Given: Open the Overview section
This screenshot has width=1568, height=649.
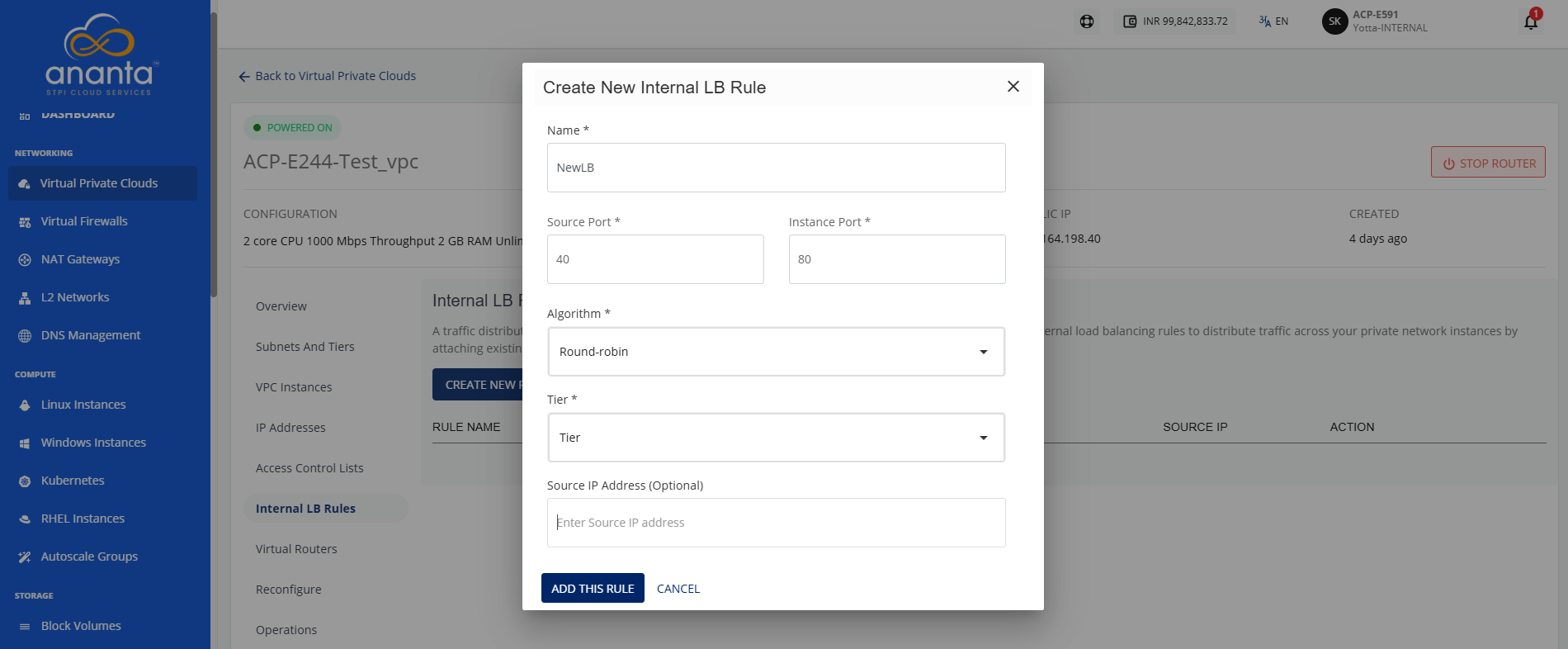Looking at the screenshot, I should click(281, 306).
